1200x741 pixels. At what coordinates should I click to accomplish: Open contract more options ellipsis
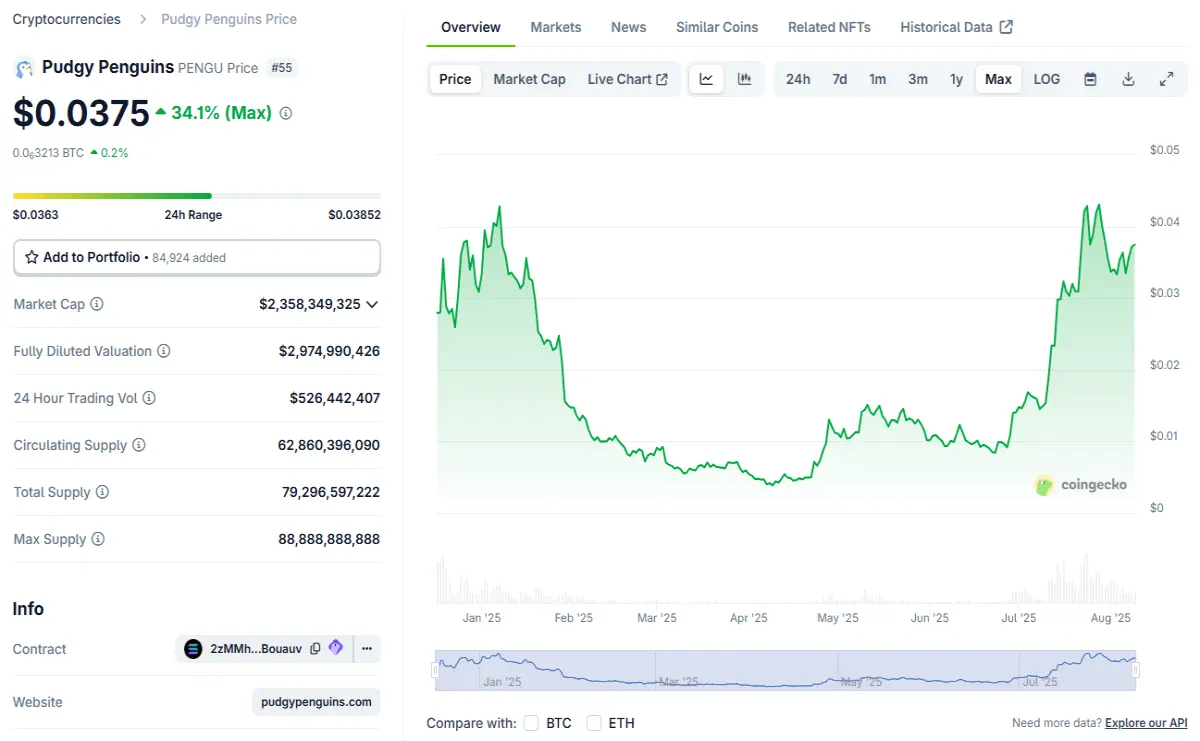(x=367, y=649)
